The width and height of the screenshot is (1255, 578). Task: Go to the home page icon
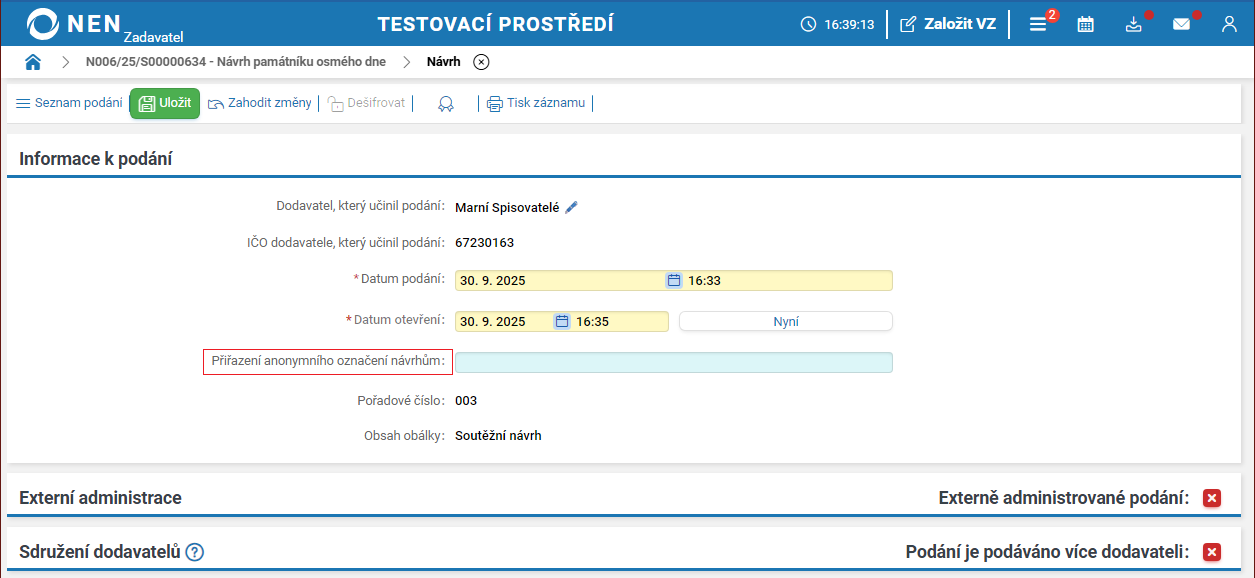[x=33, y=62]
